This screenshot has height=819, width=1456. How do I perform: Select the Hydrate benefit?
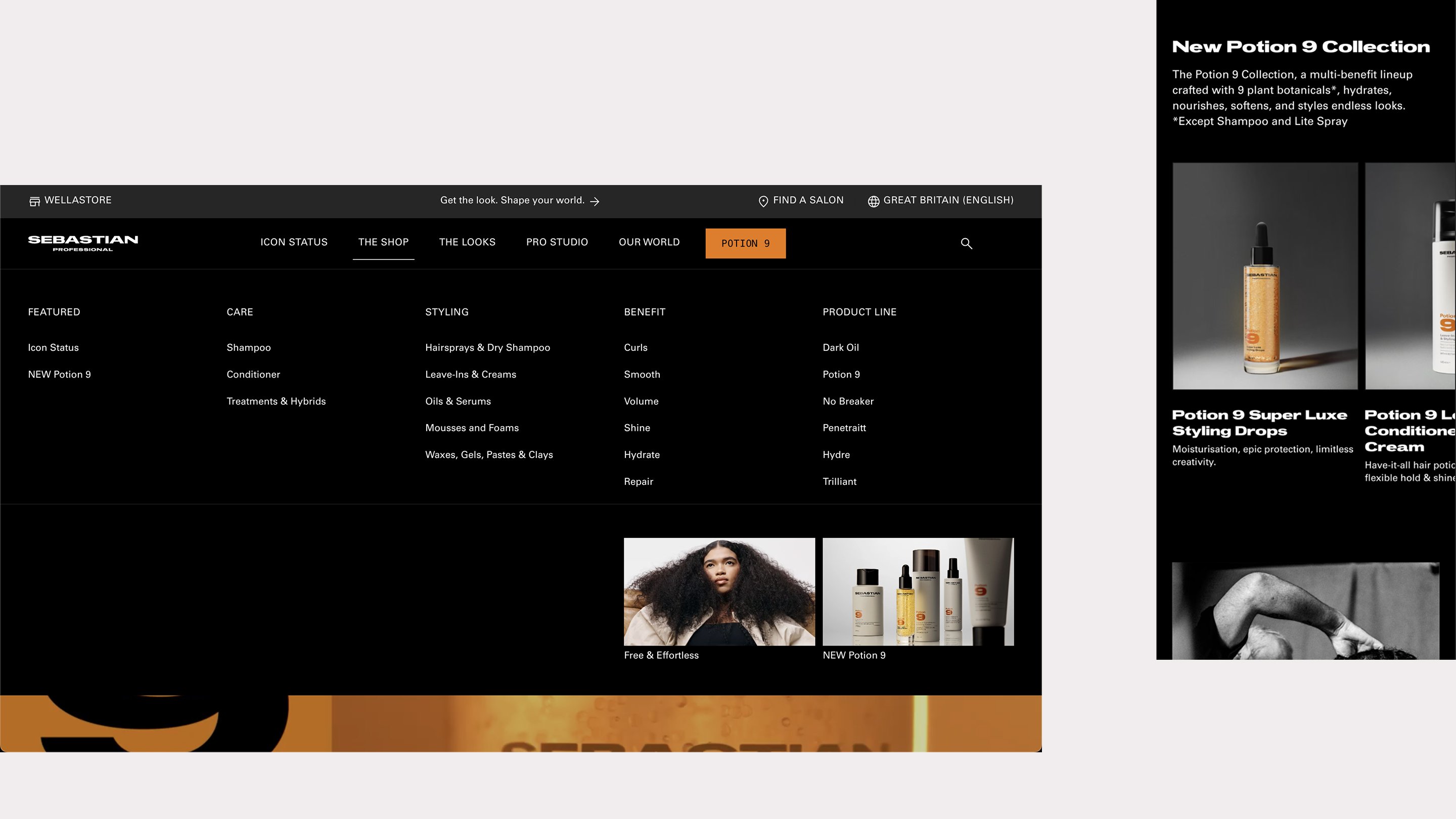tap(642, 455)
